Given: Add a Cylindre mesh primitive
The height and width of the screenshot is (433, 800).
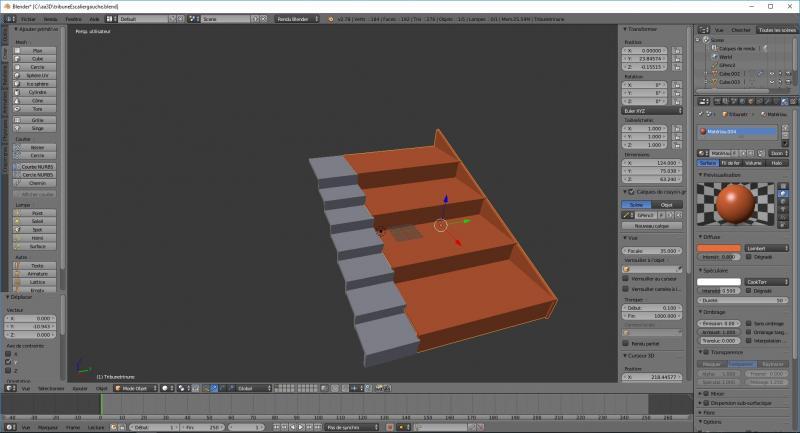Looking at the screenshot, I should click(x=38, y=92).
